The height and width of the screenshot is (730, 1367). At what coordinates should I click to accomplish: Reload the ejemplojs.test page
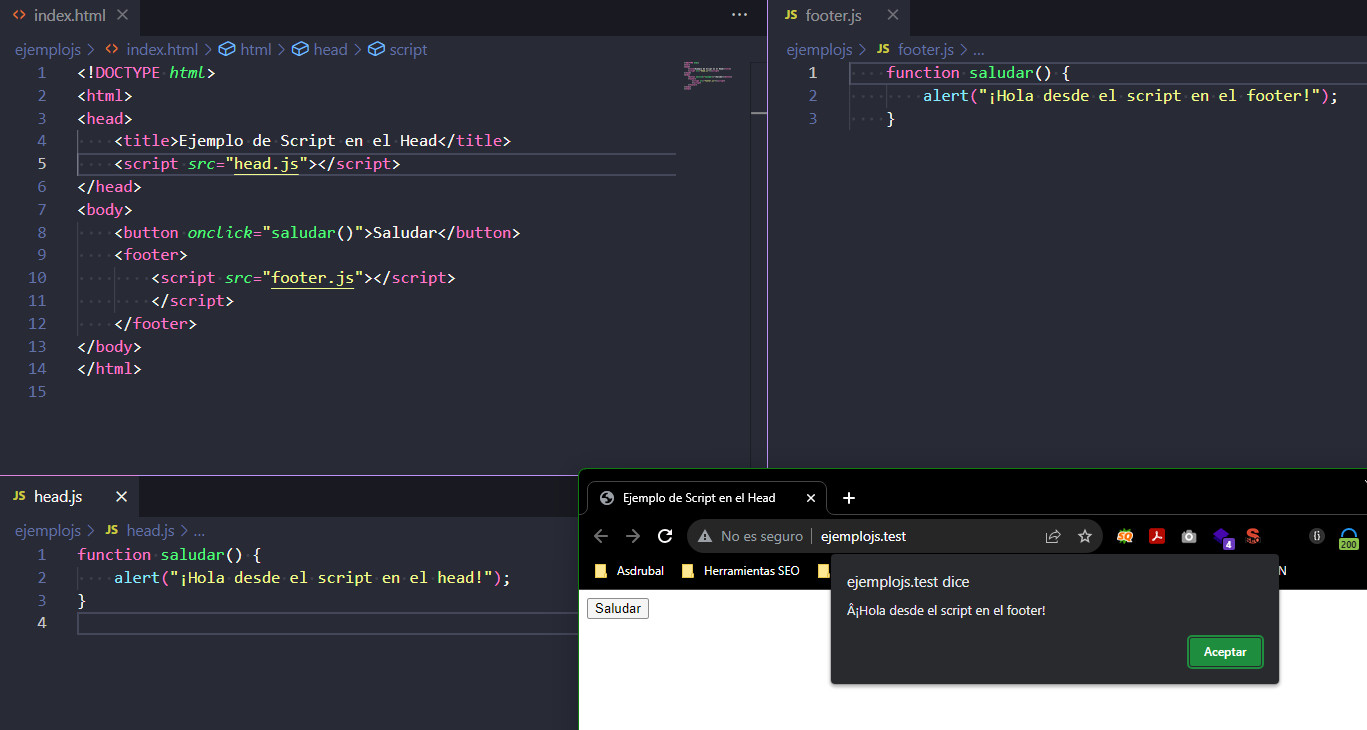pos(665,536)
